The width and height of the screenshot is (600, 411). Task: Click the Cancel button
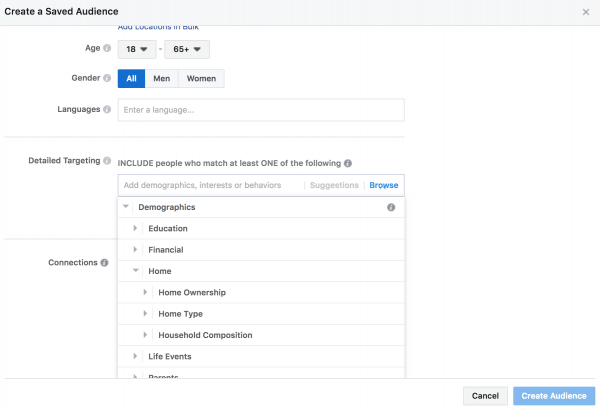pyautogui.click(x=485, y=396)
